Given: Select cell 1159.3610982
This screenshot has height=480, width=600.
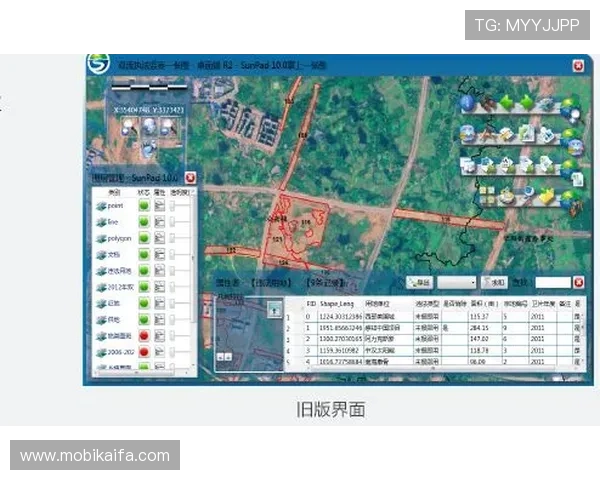Looking at the screenshot, I should tap(341, 350).
